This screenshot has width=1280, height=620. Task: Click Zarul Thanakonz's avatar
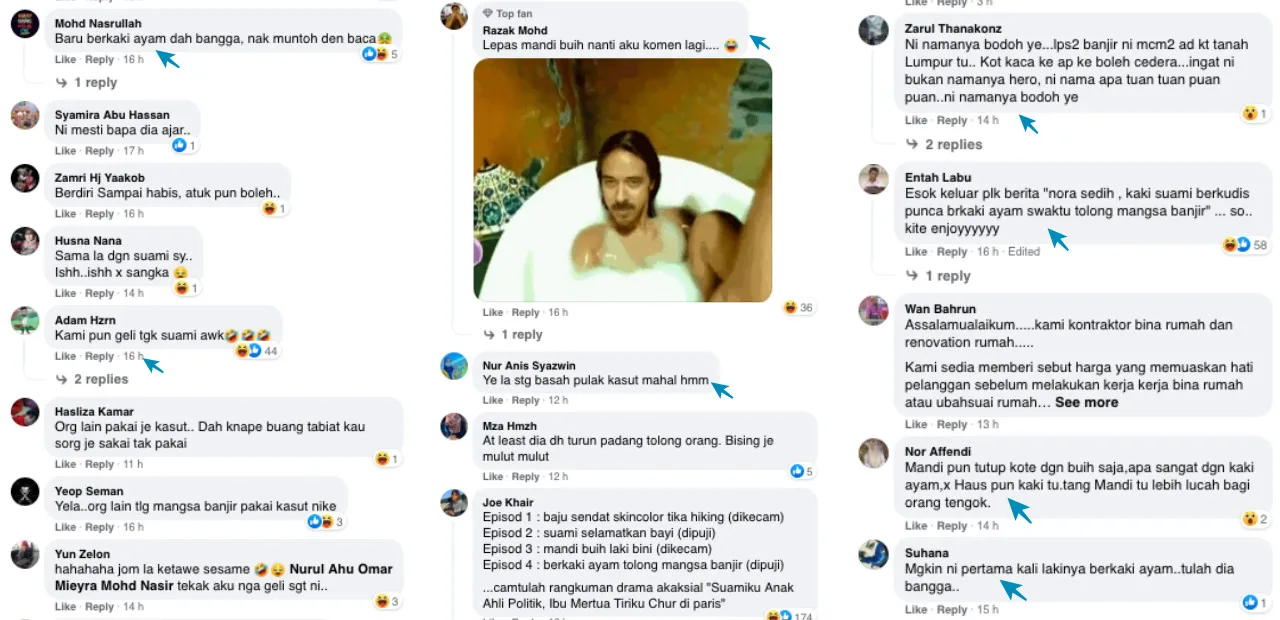tap(874, 30)
